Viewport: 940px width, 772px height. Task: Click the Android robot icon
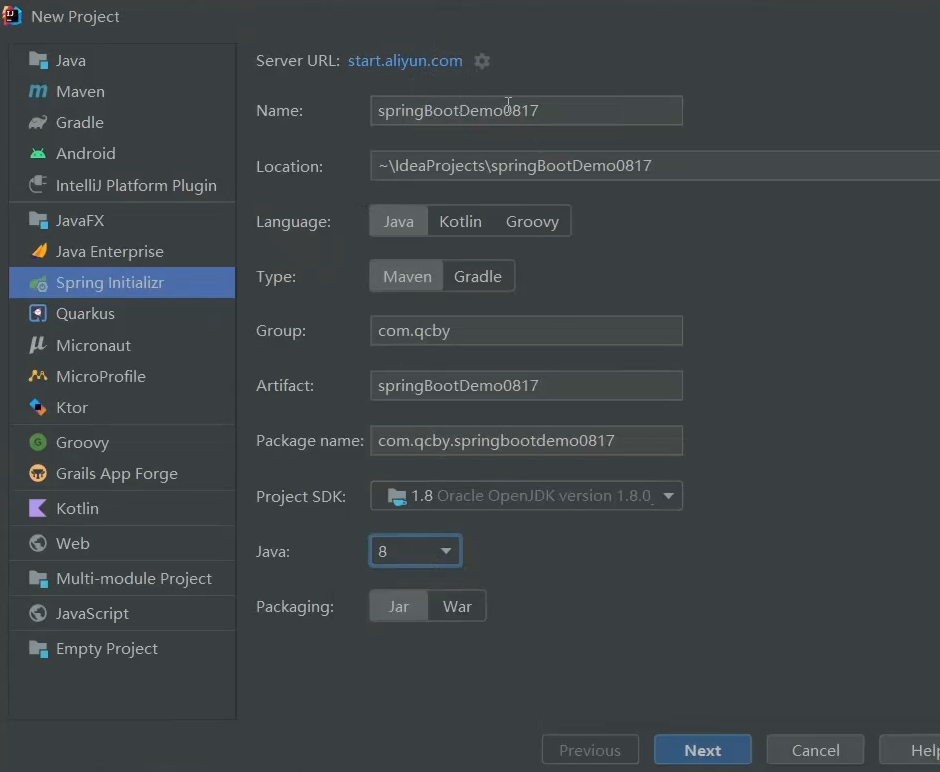click(38, 153)
